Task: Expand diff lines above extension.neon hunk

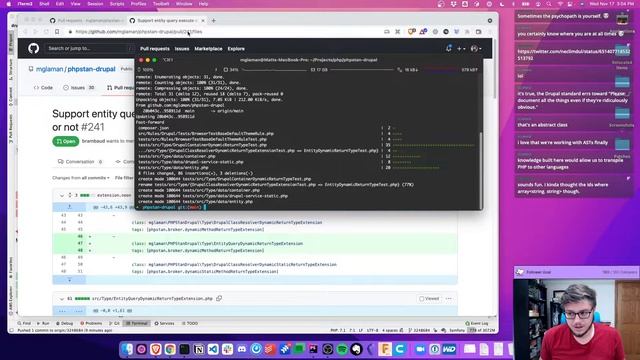Action: [69, 207]
